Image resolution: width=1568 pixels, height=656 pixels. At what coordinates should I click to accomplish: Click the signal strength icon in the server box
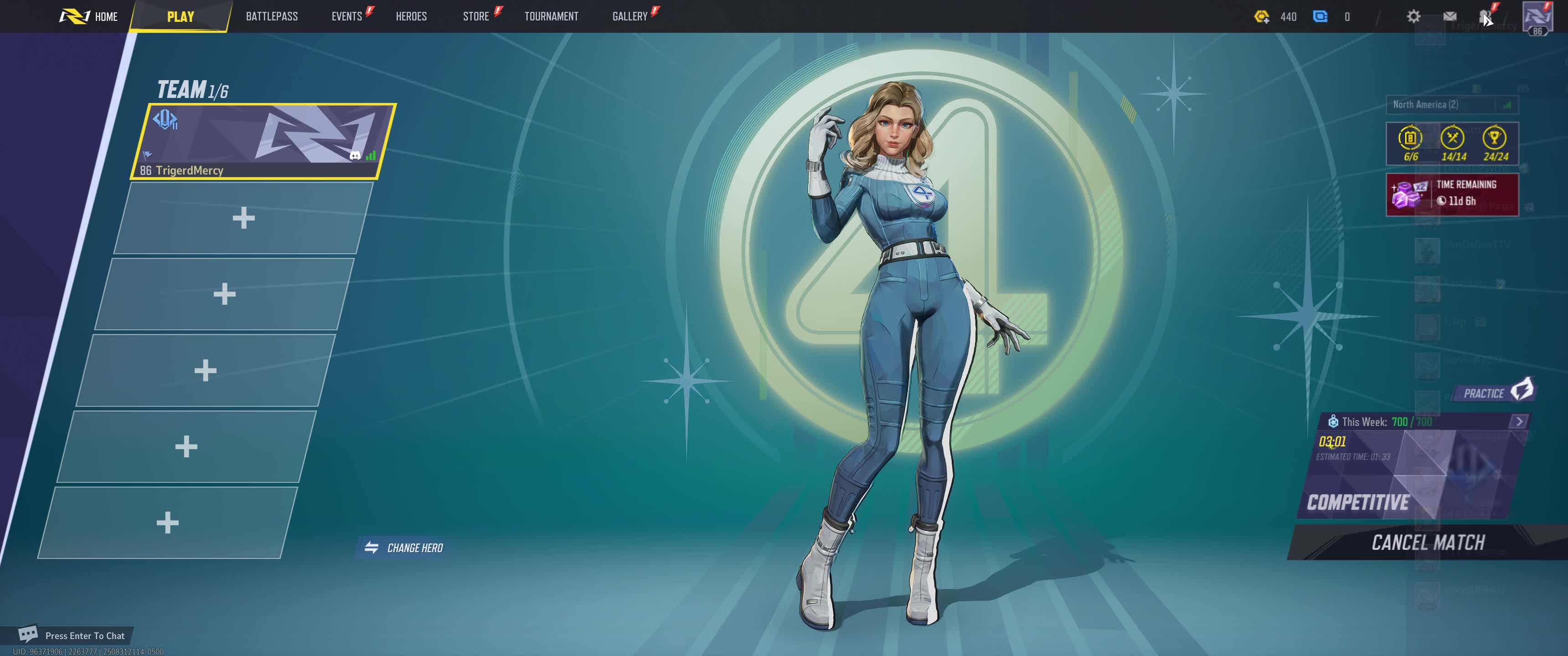click(1507, 105)
